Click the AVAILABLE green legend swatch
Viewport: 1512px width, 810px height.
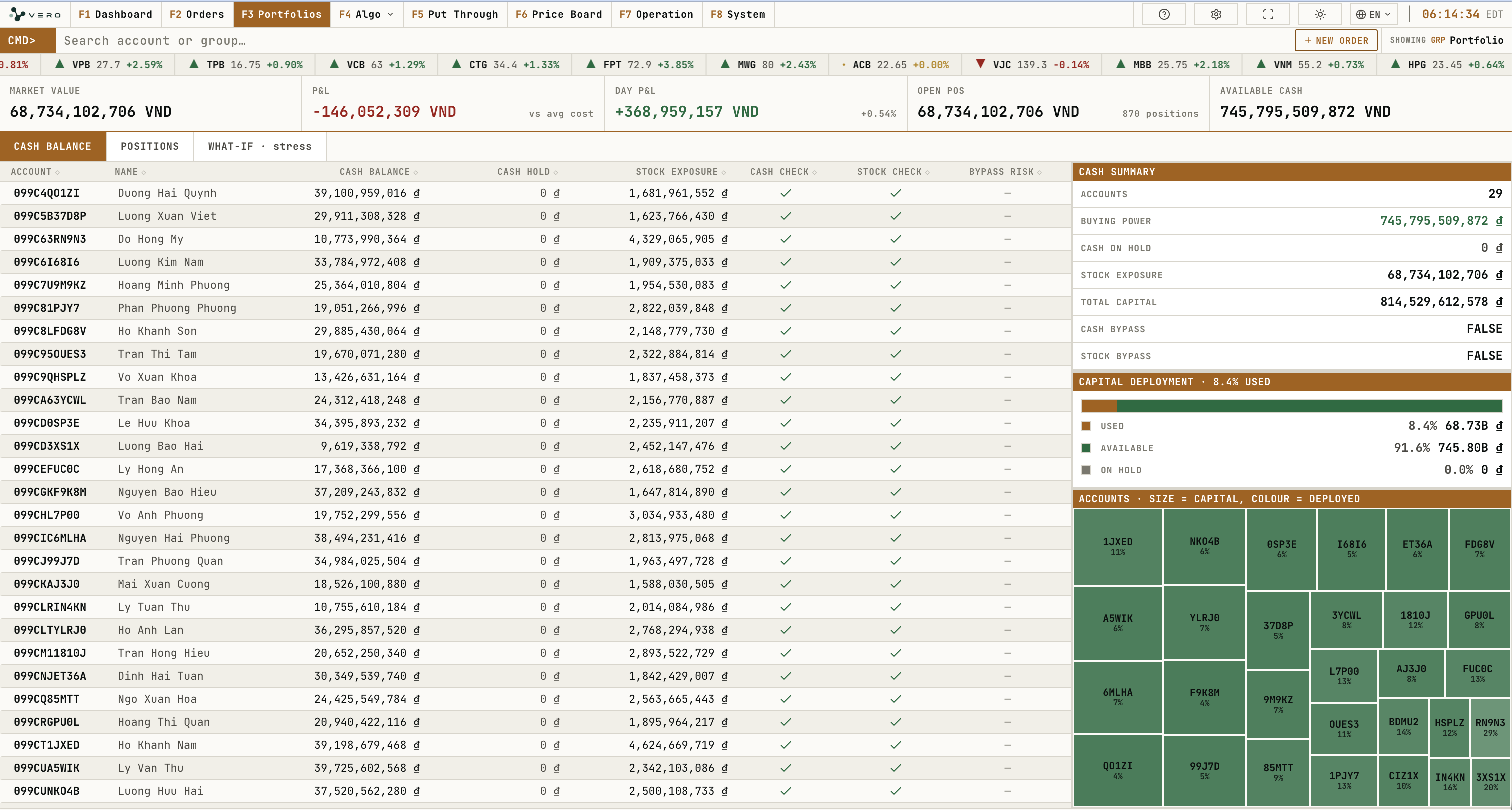coord(1086,448)
